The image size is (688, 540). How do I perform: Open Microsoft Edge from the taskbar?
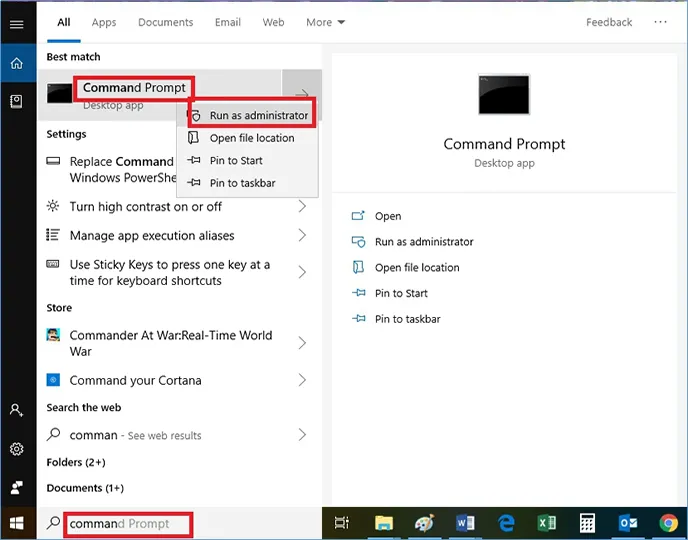coord(506,523)
